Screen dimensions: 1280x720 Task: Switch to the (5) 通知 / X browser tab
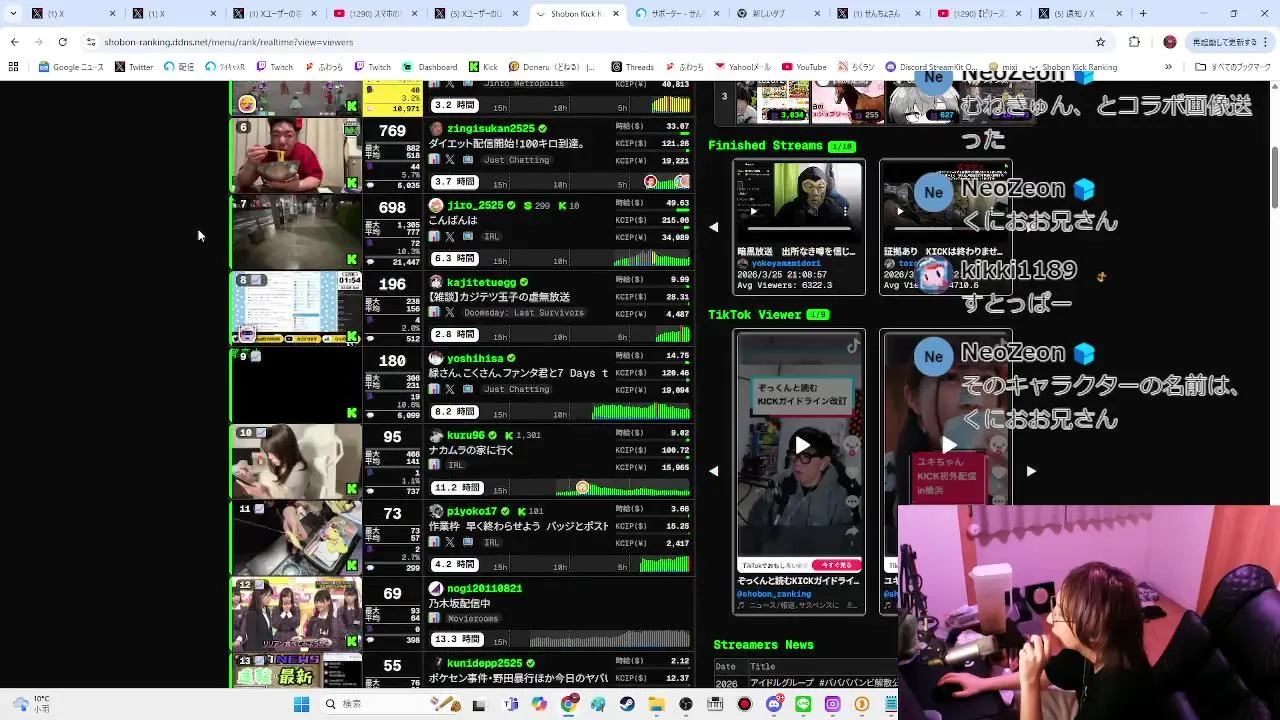point(1080,14)
